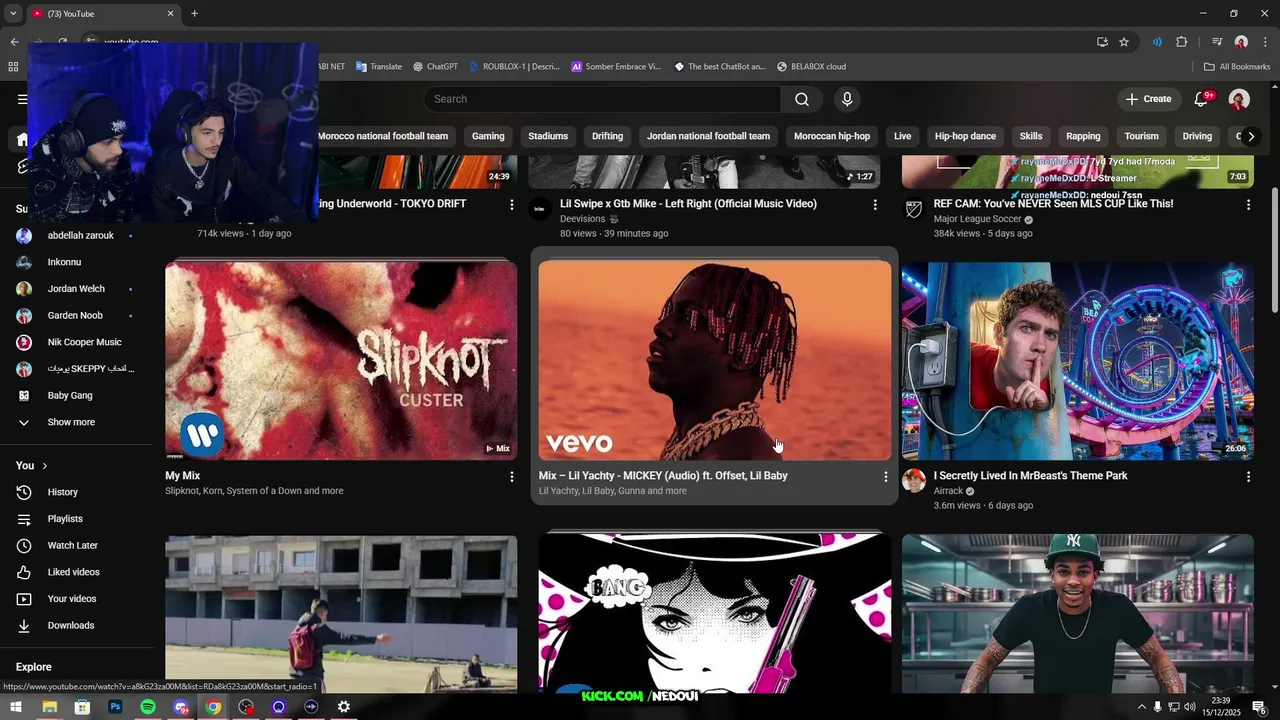The image size is (1280, 720).
Task: Open Chrome media controls icon
Action: pos(1217,42)
